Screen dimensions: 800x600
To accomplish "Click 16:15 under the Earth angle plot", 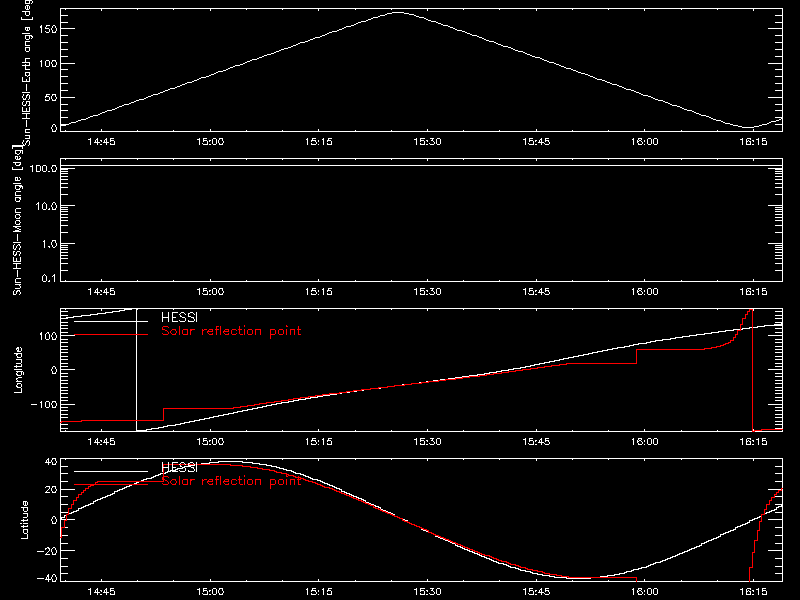I will [x=753, y=142].
